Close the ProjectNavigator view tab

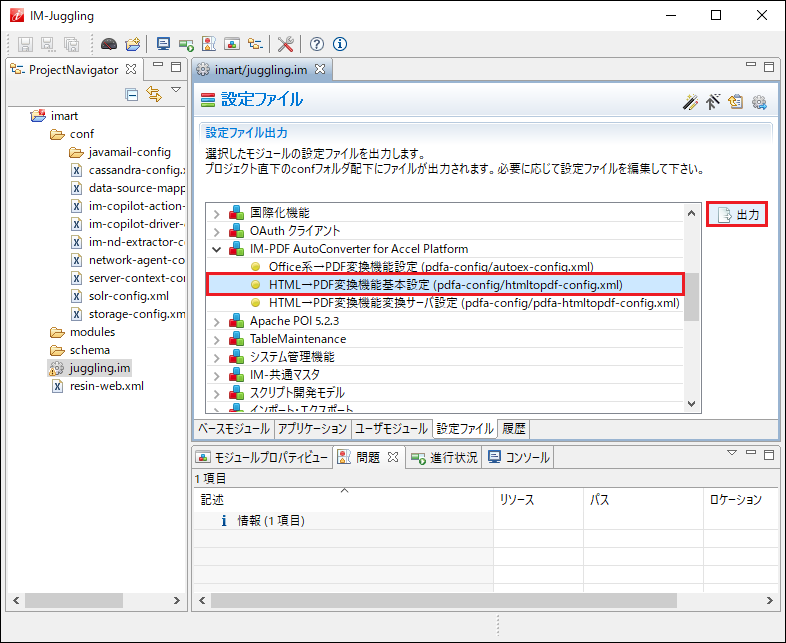[x=131, y=69]
